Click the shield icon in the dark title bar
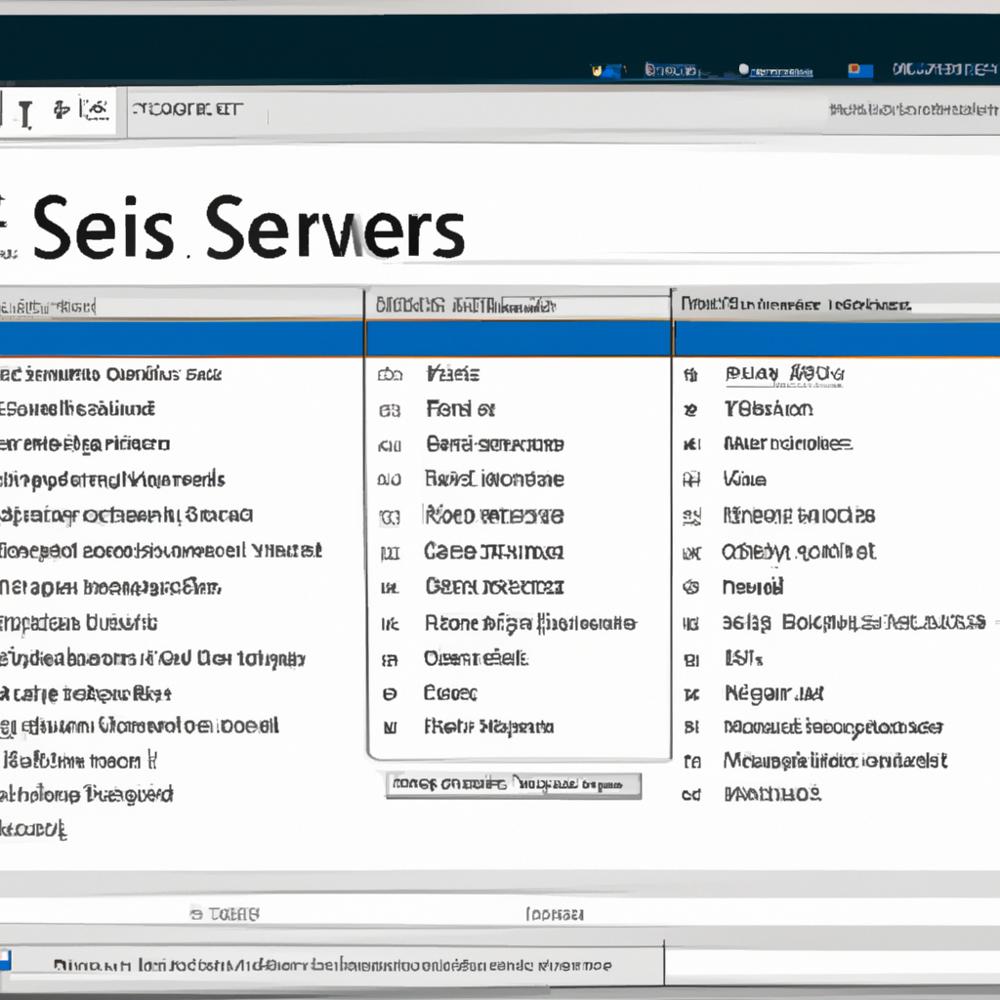This screenshot has width=1000, height=1000. (x=598, y=70)
